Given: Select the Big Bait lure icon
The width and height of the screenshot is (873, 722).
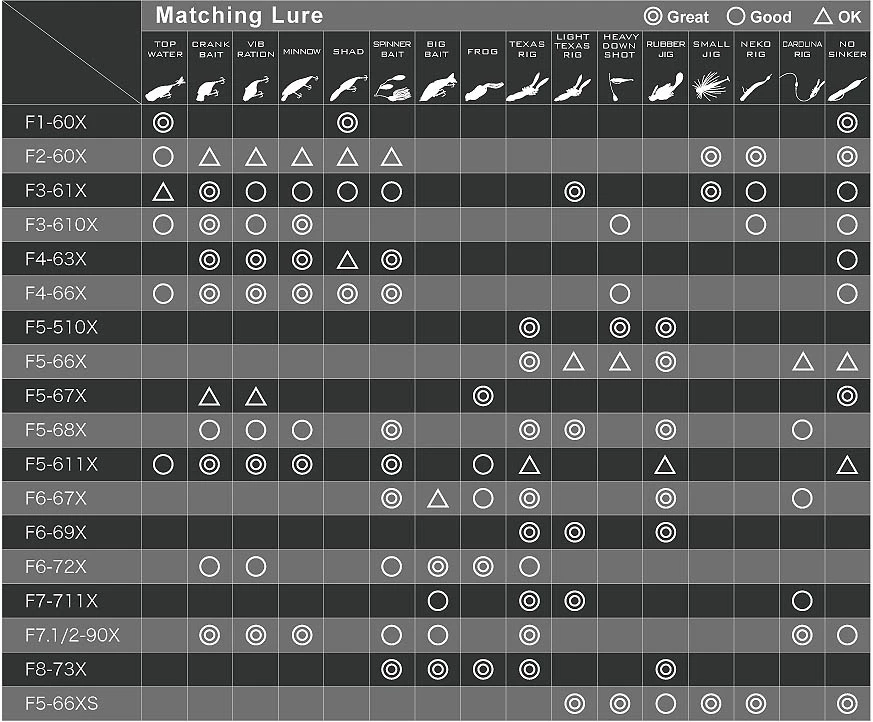Looking at the screenshot, I should [437, 88].
